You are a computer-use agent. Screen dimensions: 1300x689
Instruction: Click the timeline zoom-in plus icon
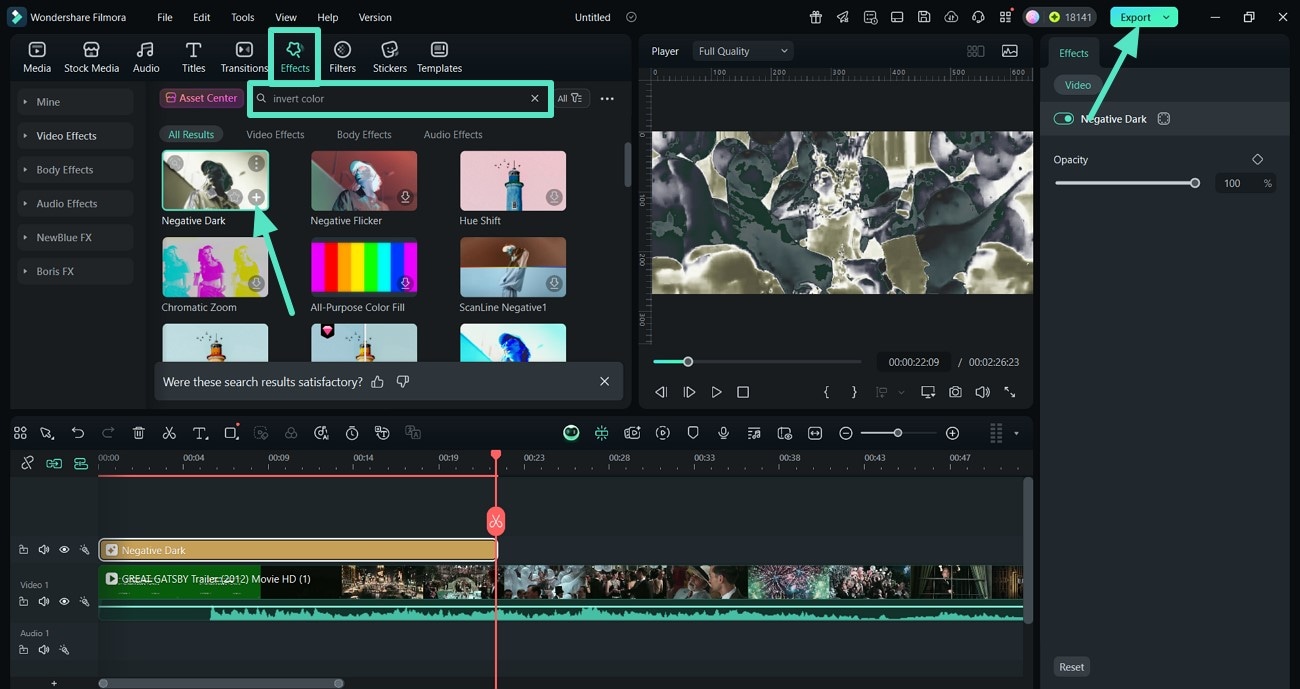pyautogui.click(x=952, y=433)
